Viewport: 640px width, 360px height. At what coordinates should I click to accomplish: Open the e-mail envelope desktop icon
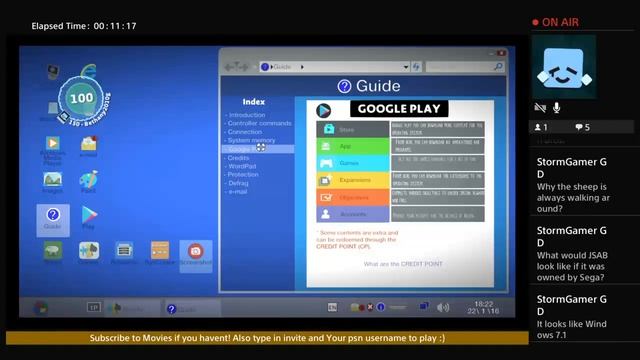(89, 147)
